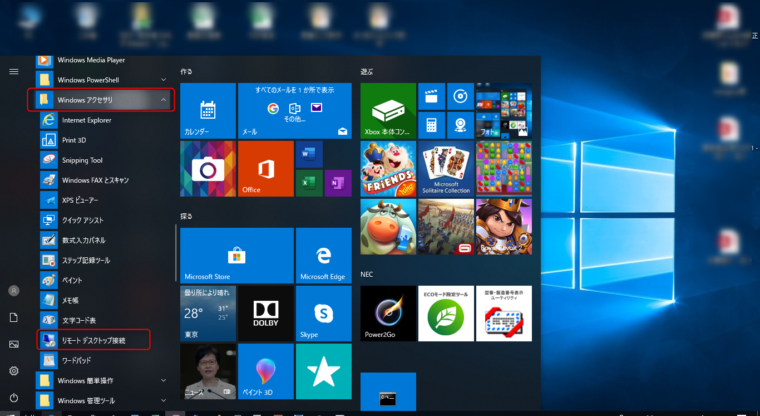Open the Word tile

309,154
